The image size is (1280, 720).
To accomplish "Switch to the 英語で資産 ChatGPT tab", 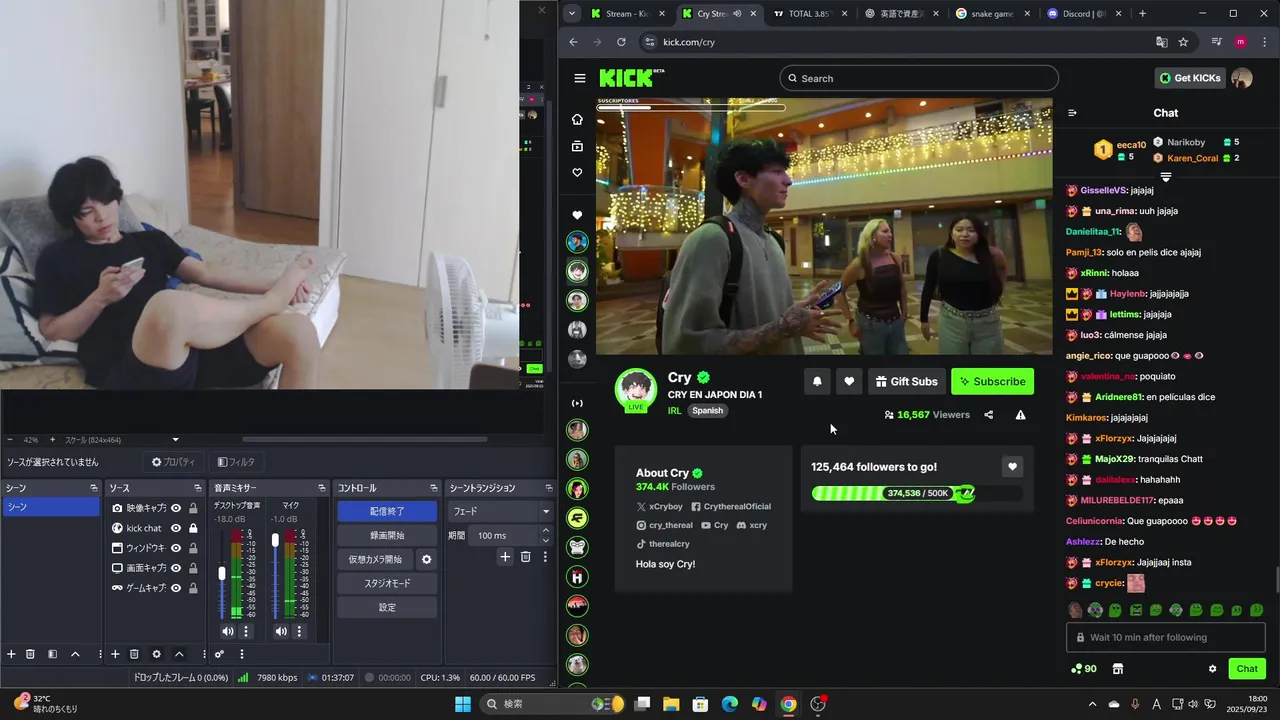I will pyautogui.click(x=901, y=14).
